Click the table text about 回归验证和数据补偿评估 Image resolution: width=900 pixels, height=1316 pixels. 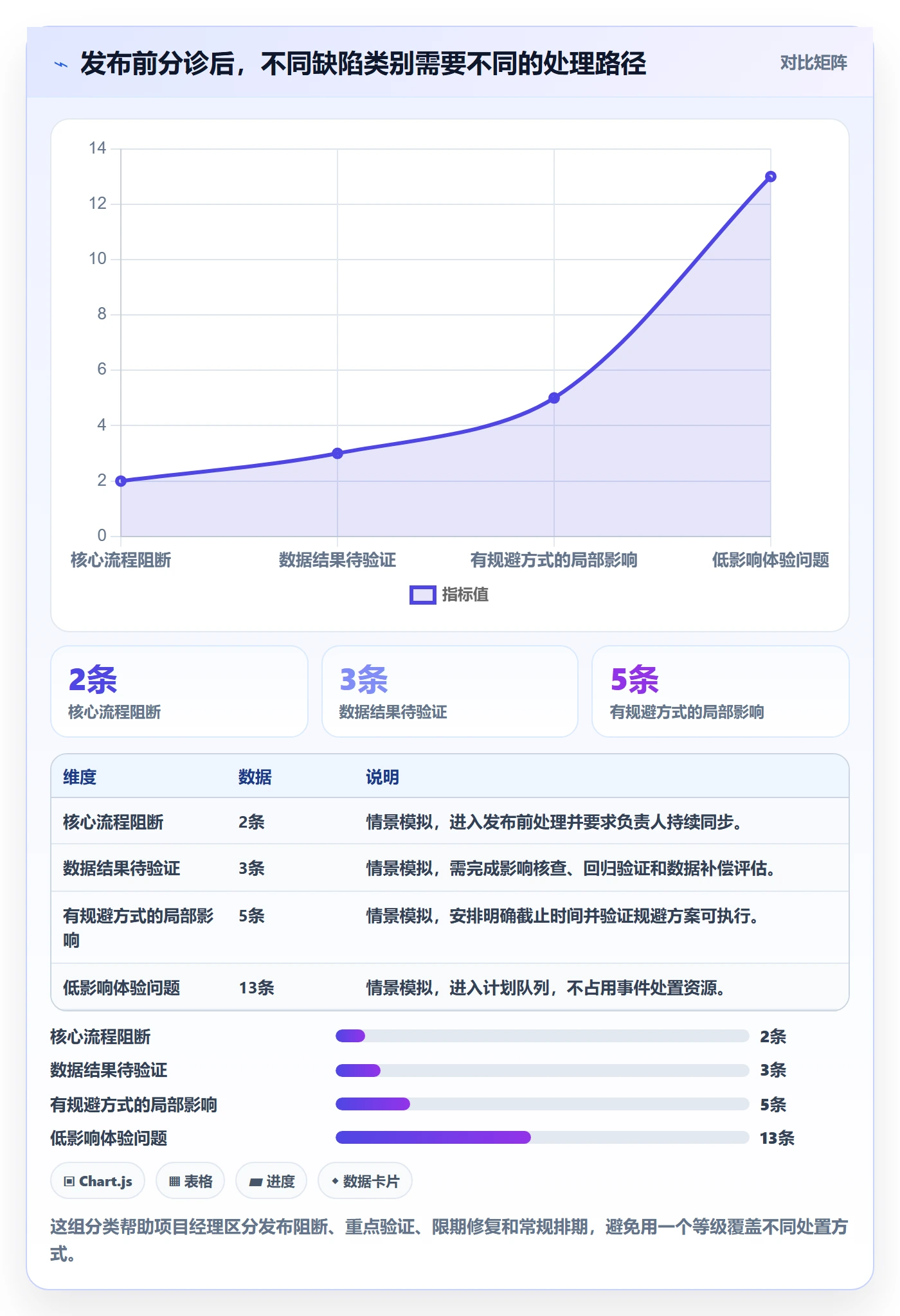tap(571, 868)
